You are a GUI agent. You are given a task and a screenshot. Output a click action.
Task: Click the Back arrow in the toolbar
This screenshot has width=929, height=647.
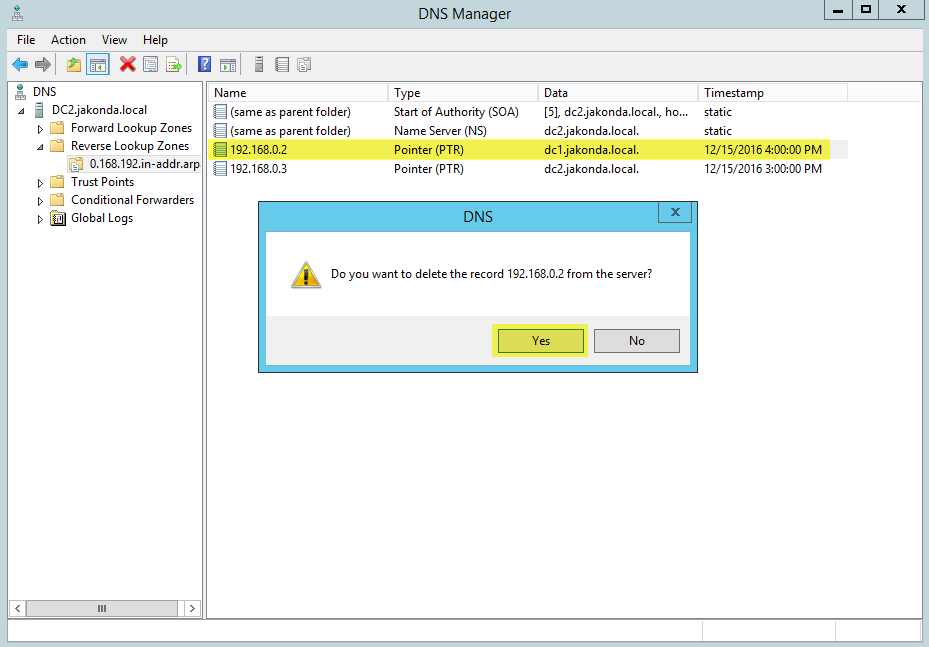coord(20,65)
